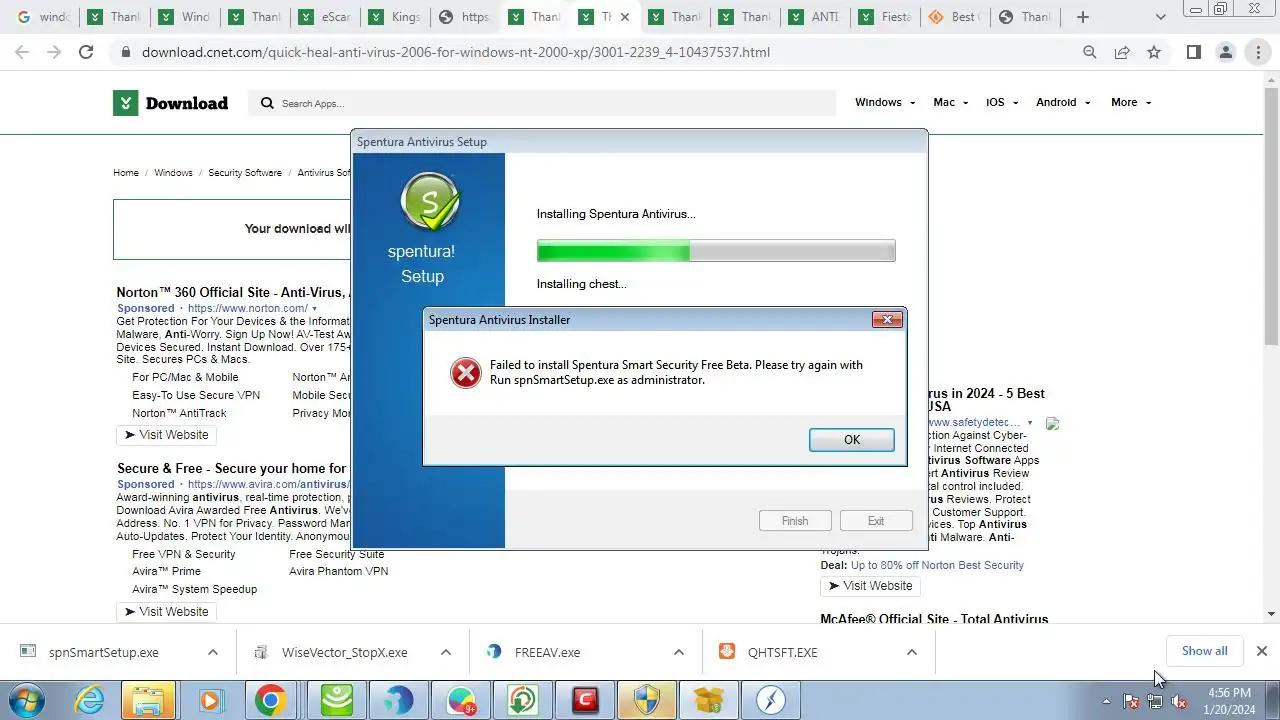Switch to the 'eScar' tab

(x=323, y=17)
